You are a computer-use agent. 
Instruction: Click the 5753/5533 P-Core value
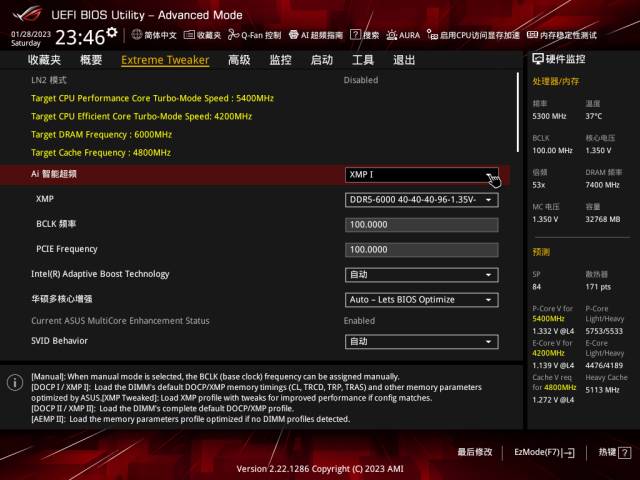click(x=604, y=331)
